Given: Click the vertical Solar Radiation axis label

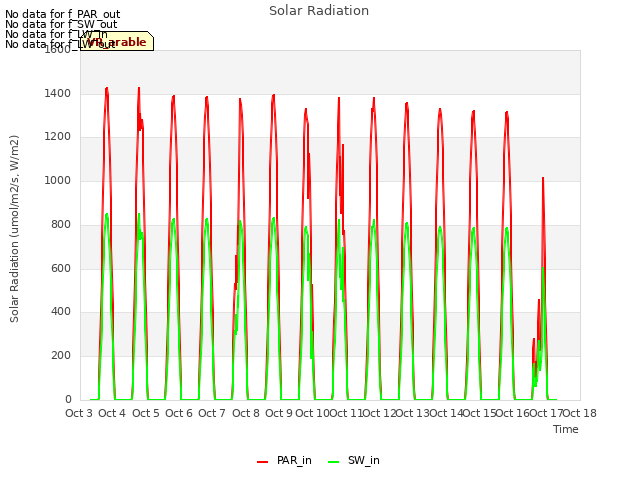Looking at the screenshot, I should pos(14,229).
